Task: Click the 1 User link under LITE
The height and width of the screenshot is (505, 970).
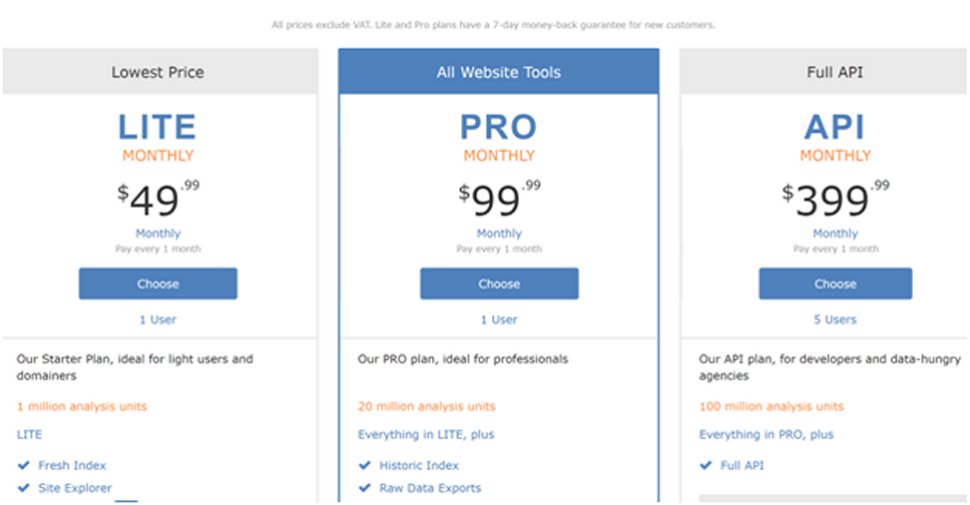Action: pos(158,319)
